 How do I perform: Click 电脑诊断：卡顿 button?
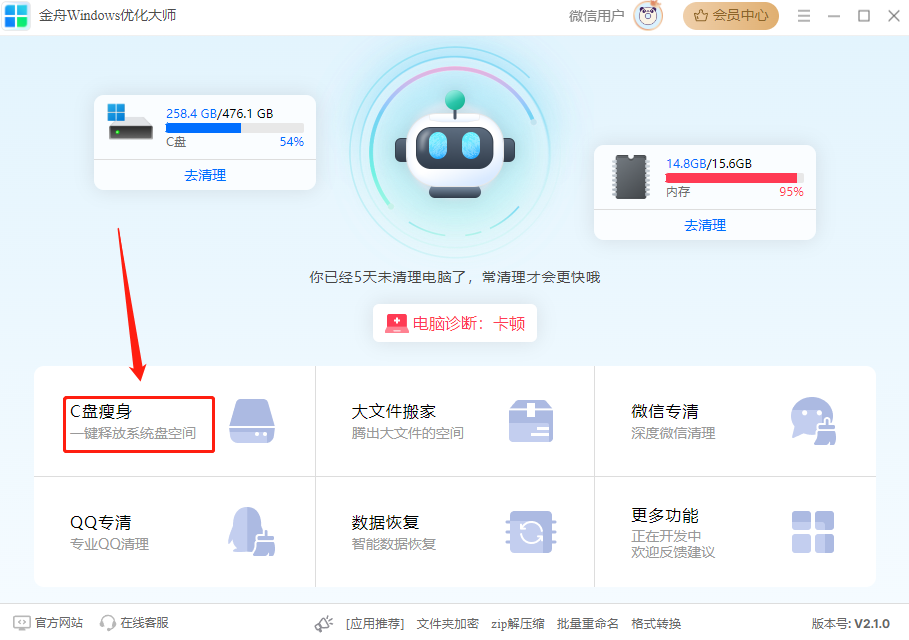point(455,324)
